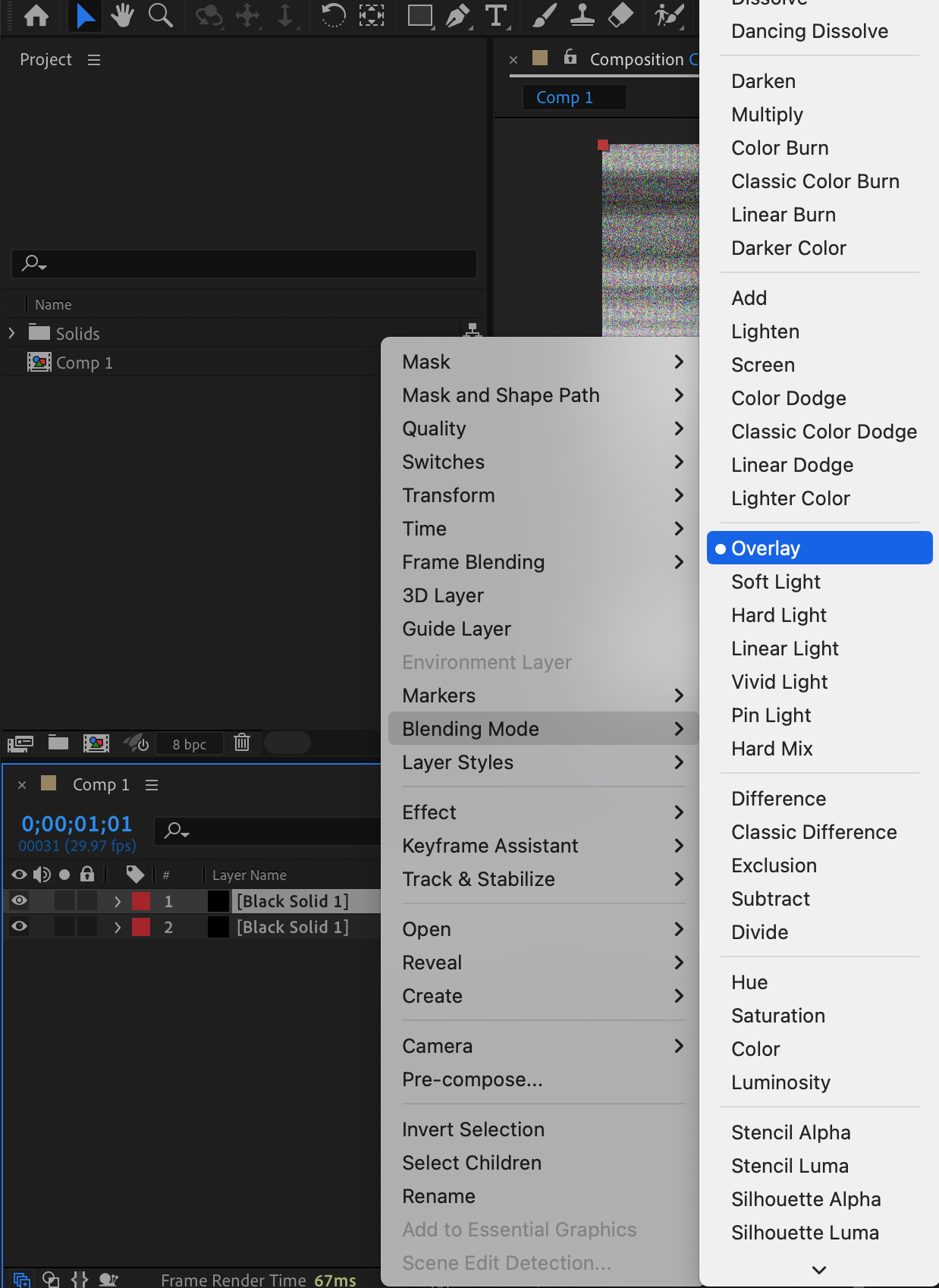Toggle eye icon for layer 2
The width and height of the screenshot is (939, 1288).
(x=20, y=926)
